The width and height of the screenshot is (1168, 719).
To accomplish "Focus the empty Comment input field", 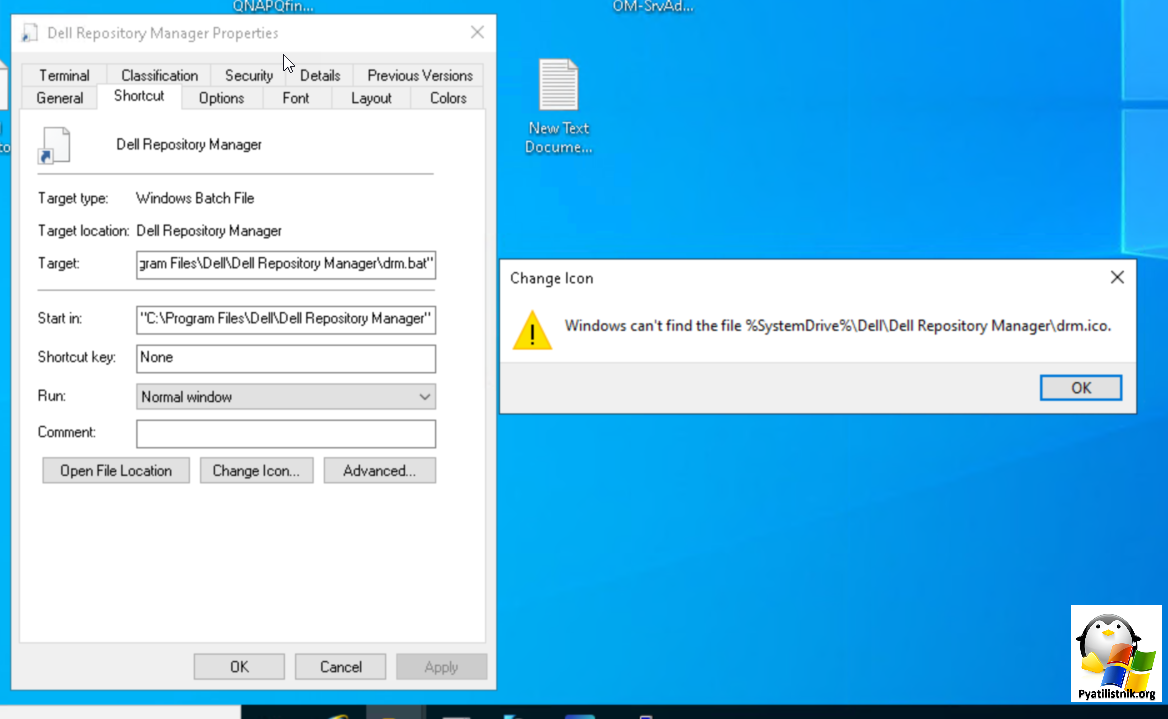I will pyautogui.click(x=286, y=434).
